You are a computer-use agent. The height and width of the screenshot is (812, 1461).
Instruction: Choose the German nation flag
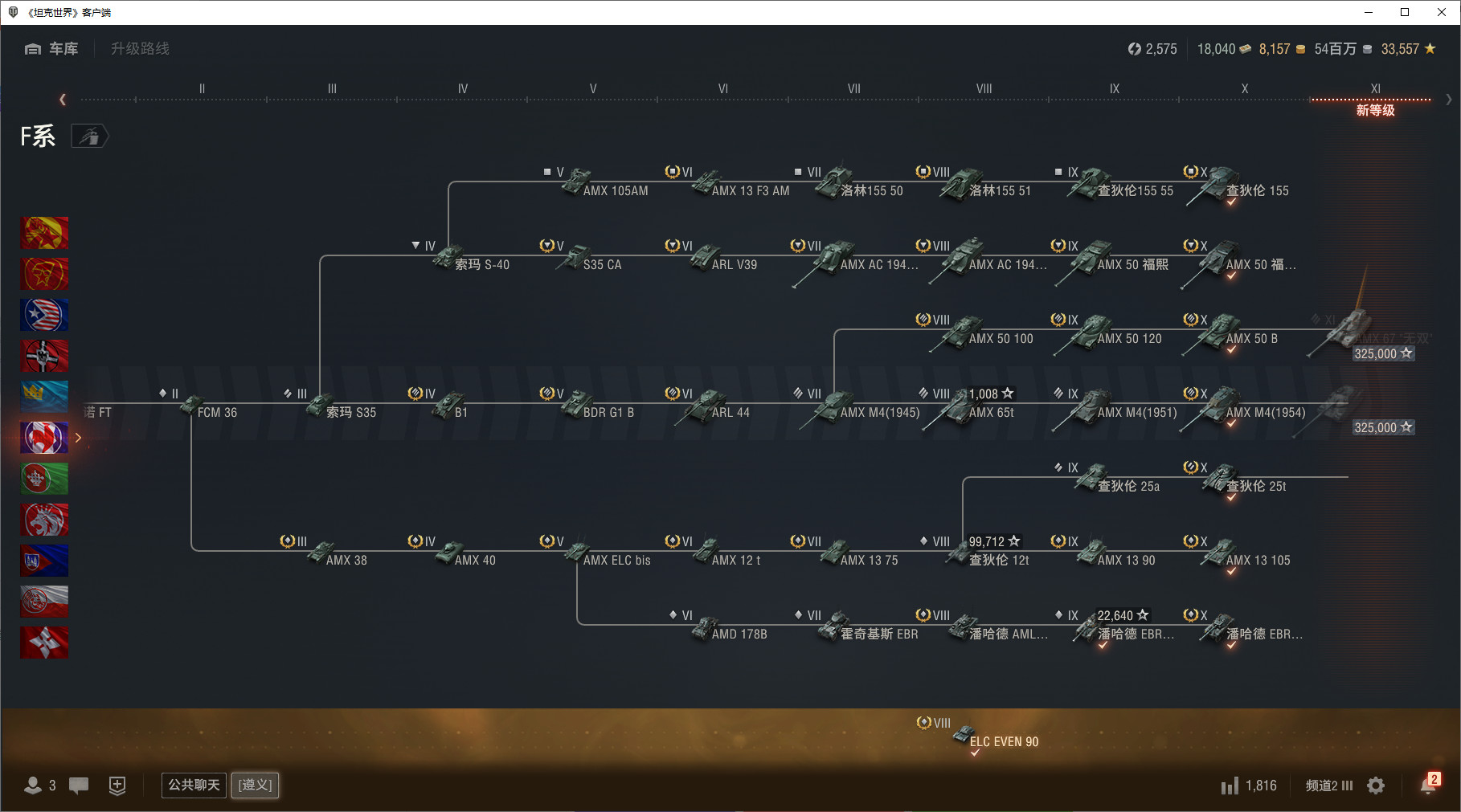click(x=44, y=356)
